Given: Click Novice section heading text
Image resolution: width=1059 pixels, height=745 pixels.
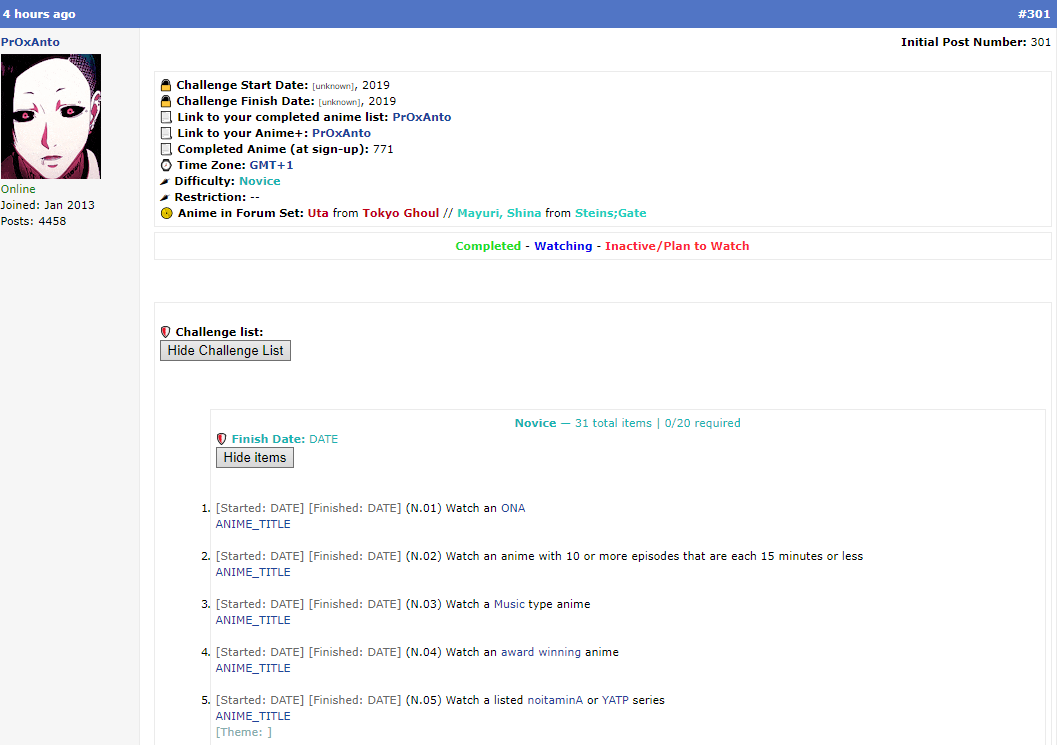Looking at the screenshot, I should click(x=536, y=423).
